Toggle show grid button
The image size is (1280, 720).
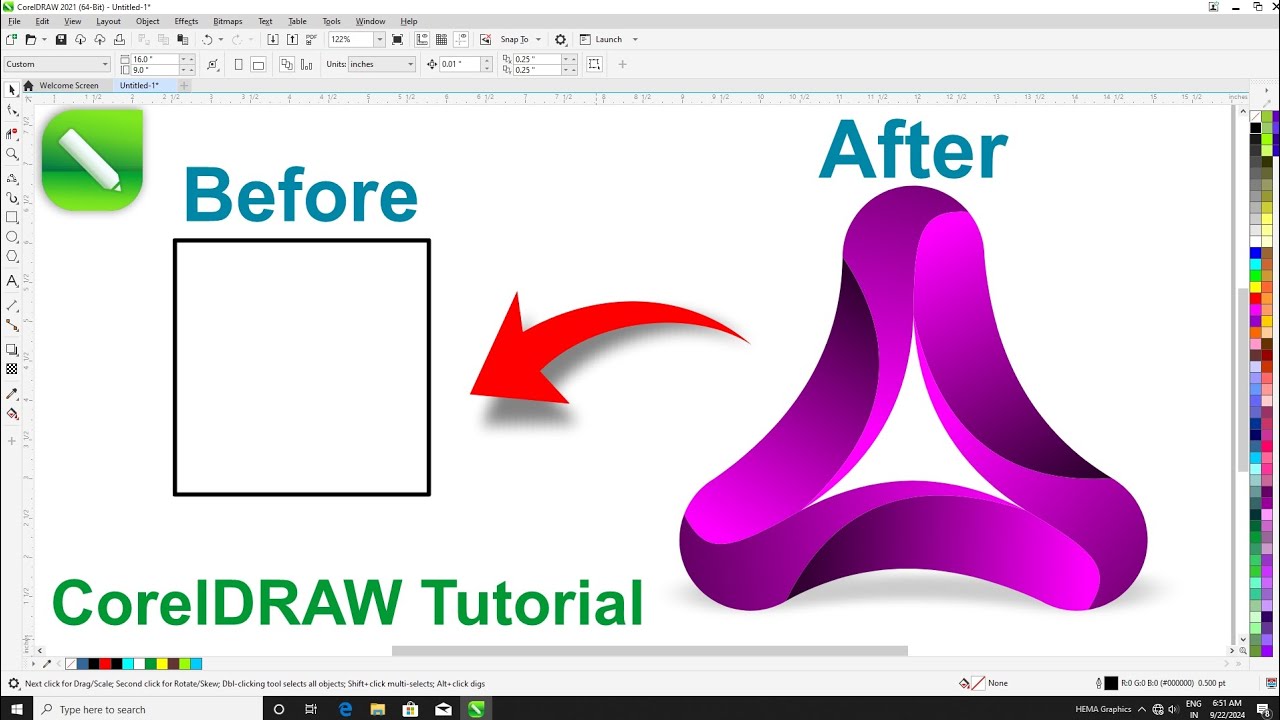click(441, 39)
